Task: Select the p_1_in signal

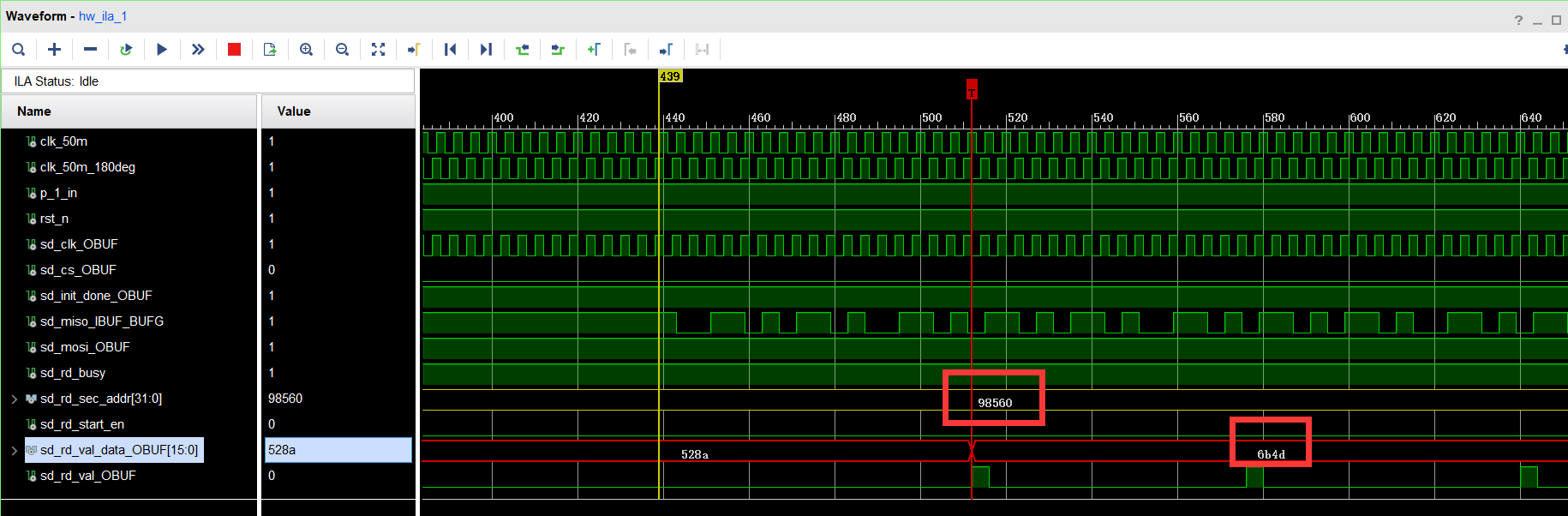Action: coord(58,193)
